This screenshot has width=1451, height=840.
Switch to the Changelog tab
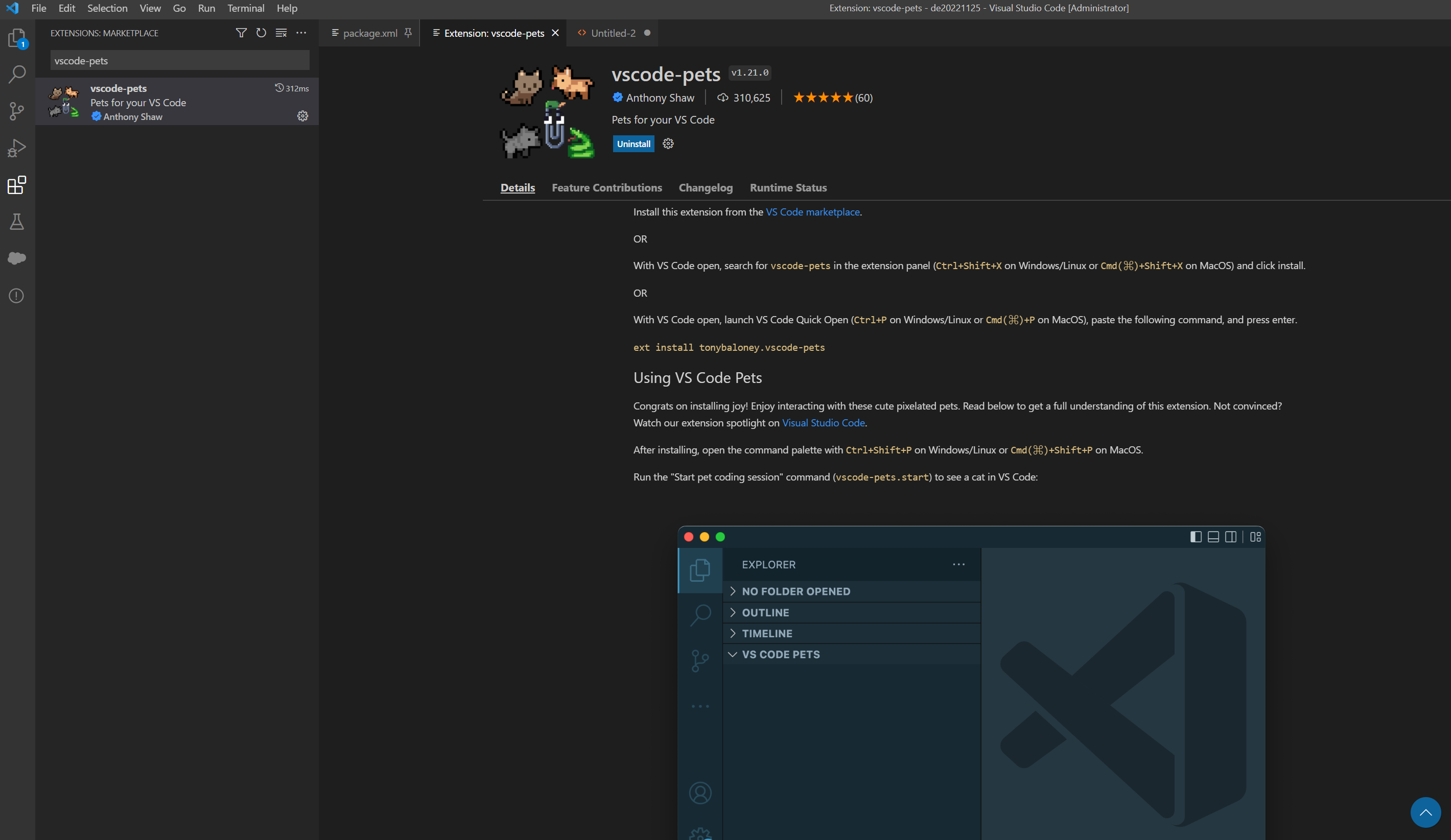(705, 187)
